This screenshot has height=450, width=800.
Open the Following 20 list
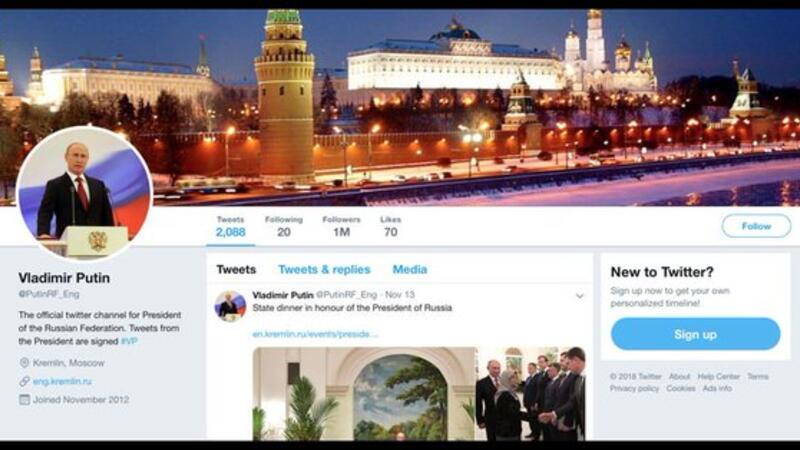[x=284, y=227]
